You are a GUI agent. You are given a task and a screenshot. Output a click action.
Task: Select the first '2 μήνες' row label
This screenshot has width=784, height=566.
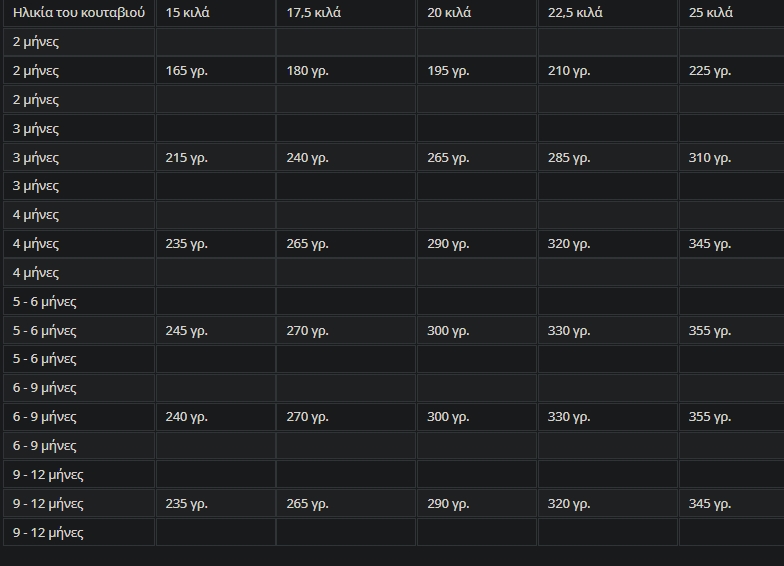pyautogui.click(x=79, y=42)
